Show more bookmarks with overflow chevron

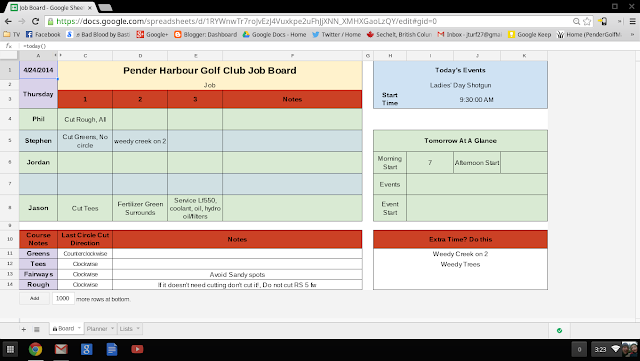pyautogui.click(x=633, y=34)
